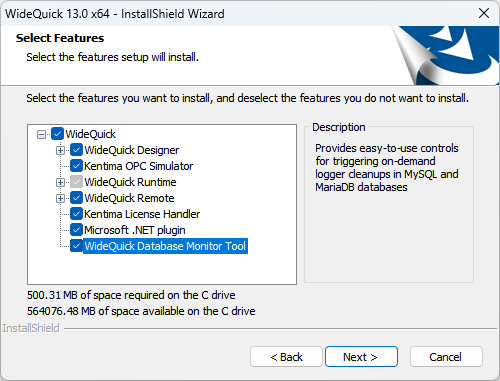Proceed with the Next button
500x381 pixels.
pyautogui.click(x=361, y=357)
